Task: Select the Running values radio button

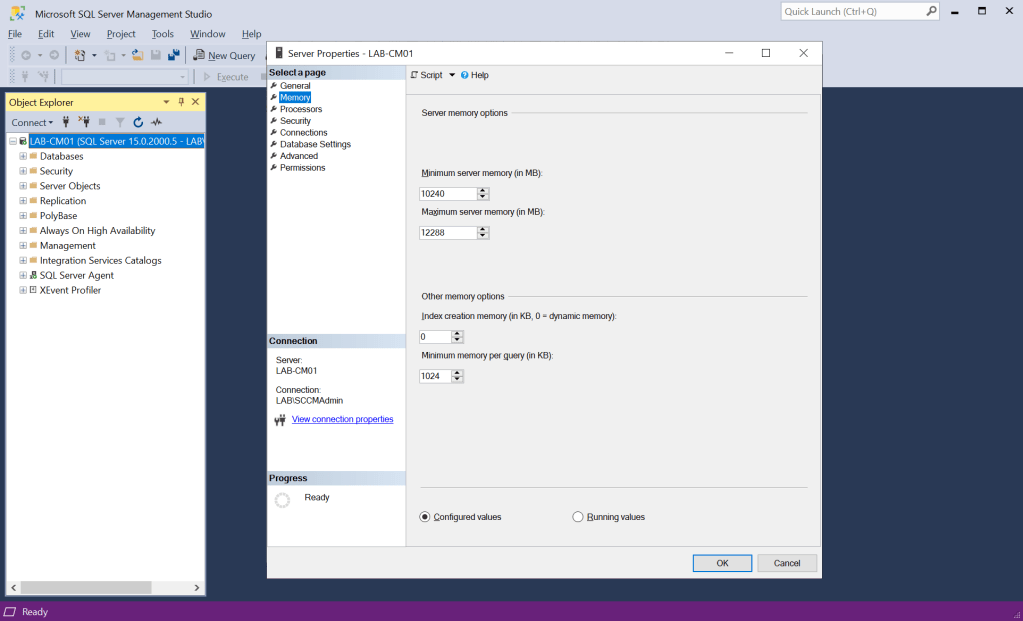Action: point(578,517)
